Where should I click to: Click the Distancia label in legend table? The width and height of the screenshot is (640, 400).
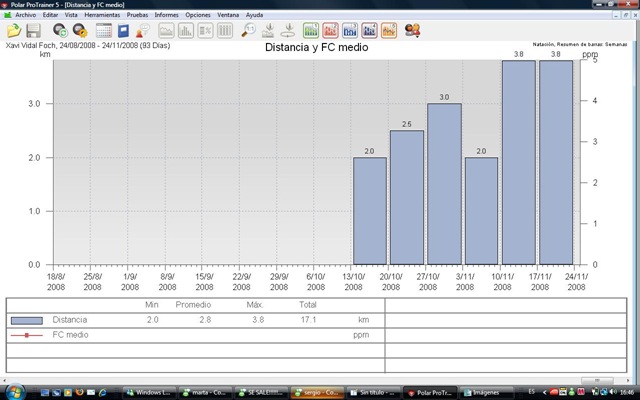(x=70, y=320)
